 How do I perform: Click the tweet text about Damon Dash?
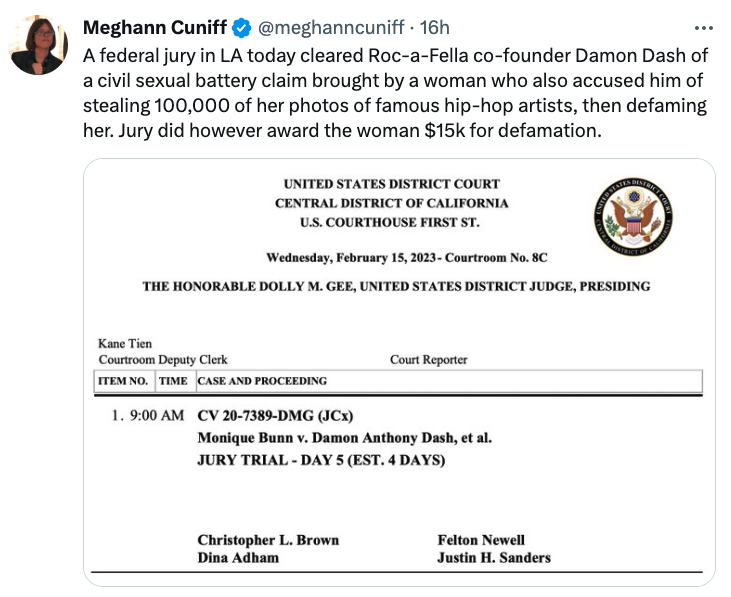pos(395,93)
